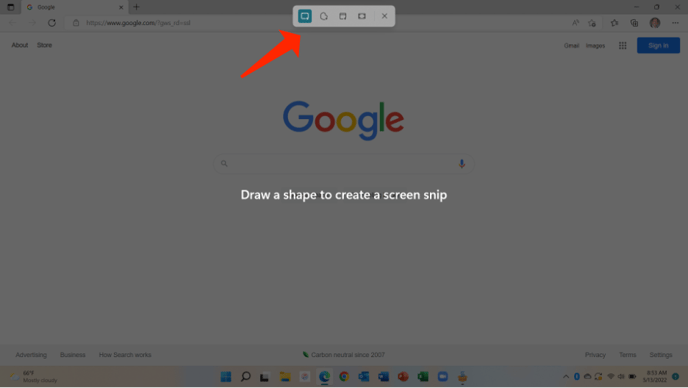Screen dimensions: 688x388
Task: Open volume tray icon
Action: pos(621,377)
